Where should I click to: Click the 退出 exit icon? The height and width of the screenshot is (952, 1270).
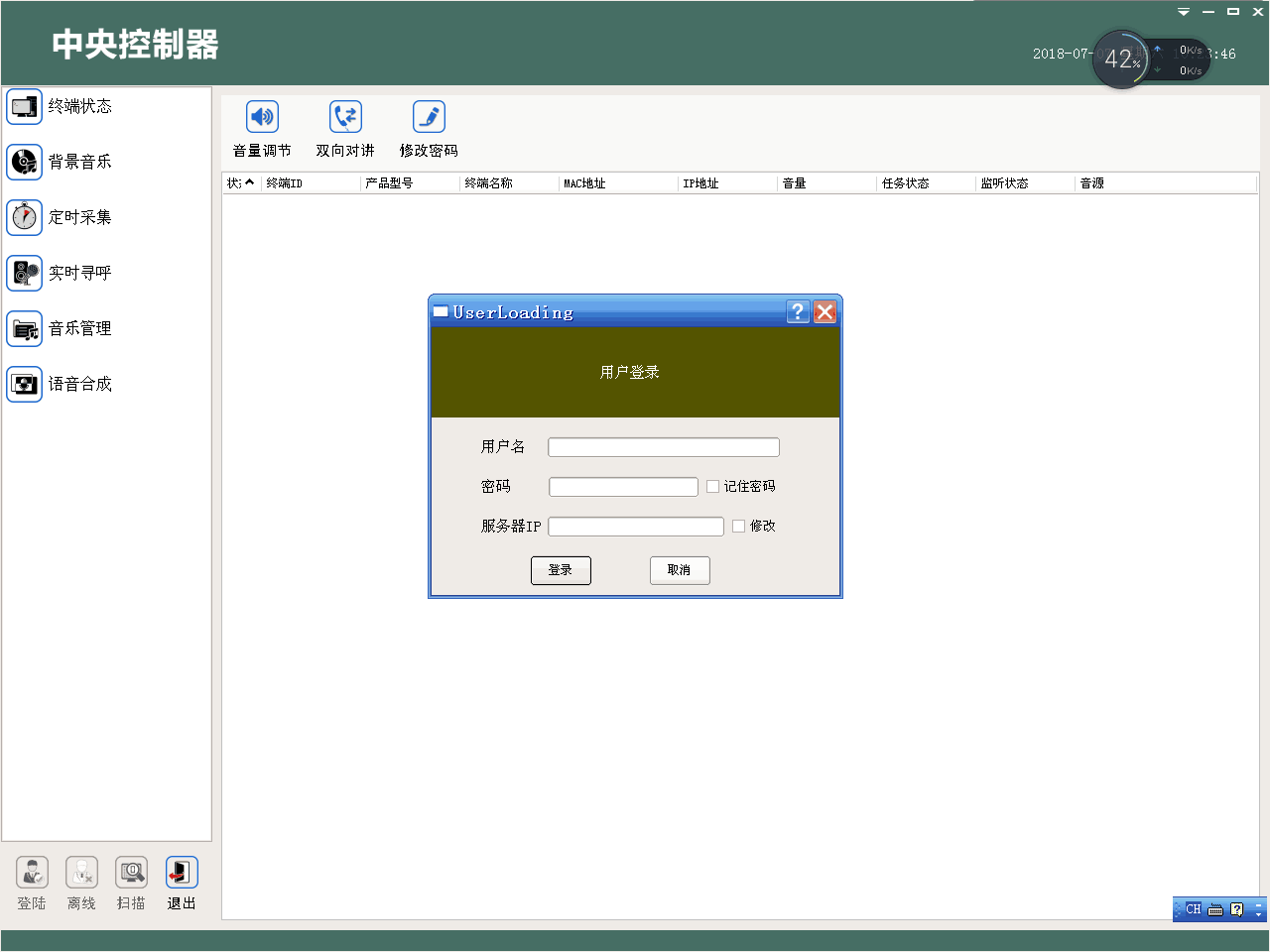[181, 882]
